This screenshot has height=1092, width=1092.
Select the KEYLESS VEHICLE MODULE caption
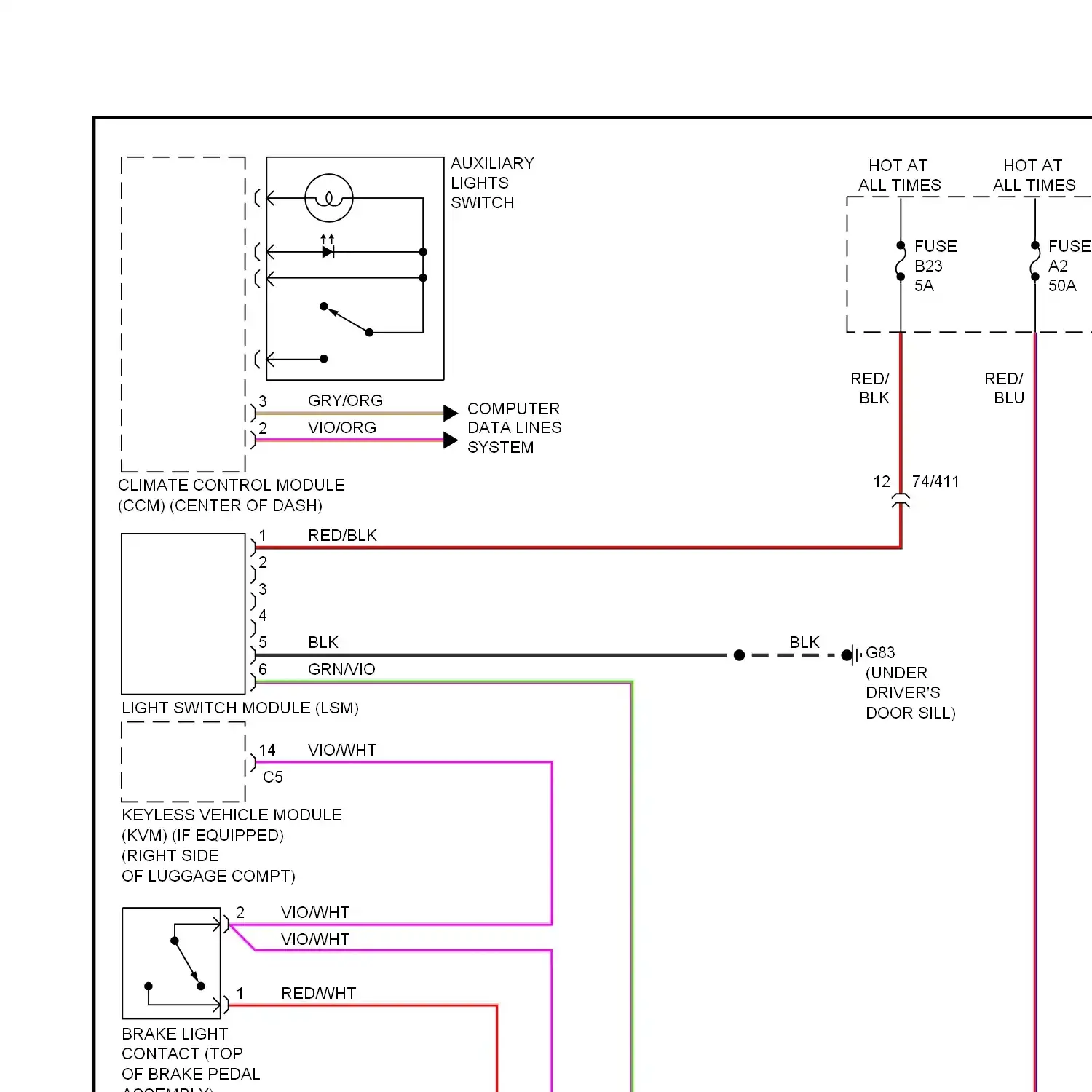click(x=232, y=845)
